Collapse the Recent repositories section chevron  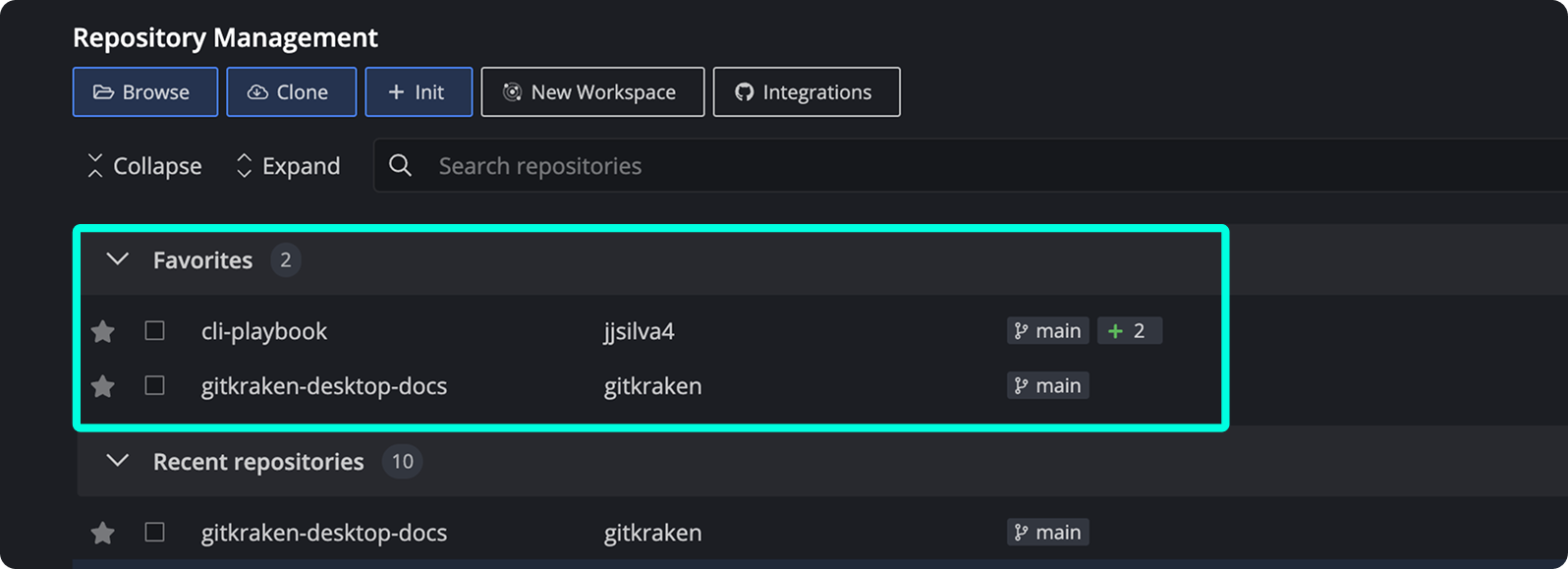point(118,461)
